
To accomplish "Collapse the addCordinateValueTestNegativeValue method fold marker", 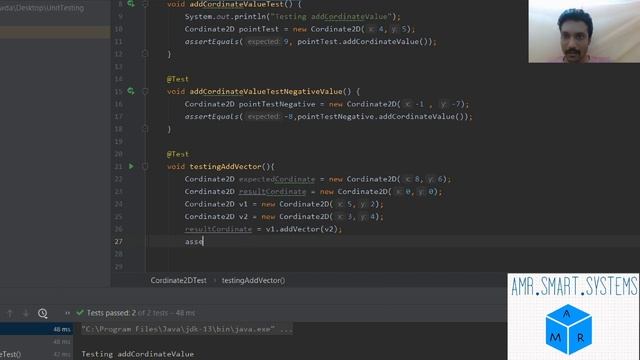I will [145, 91].
